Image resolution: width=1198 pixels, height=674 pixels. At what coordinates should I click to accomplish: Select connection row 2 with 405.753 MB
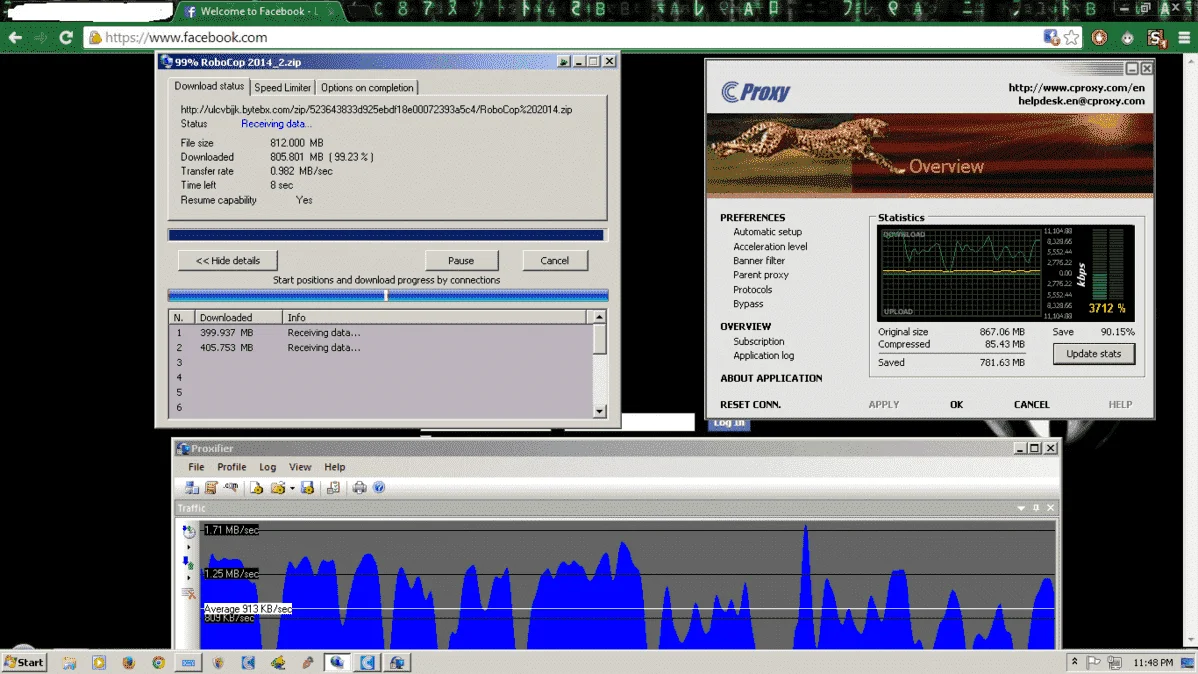380,348
